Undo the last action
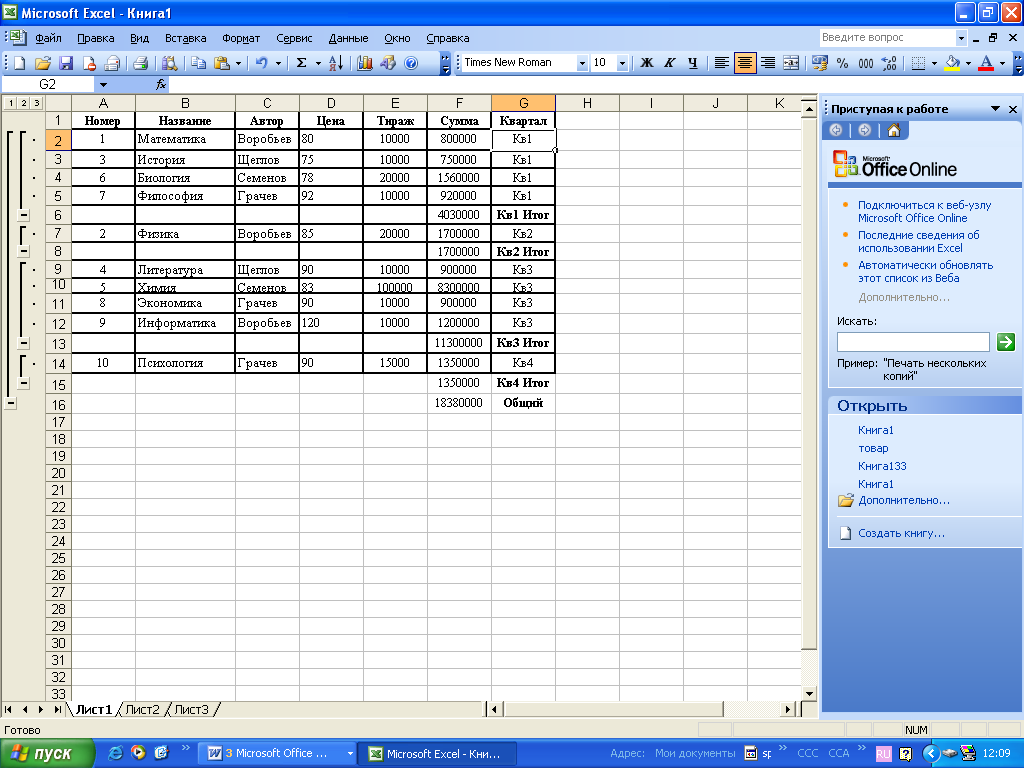1024x768 pixels. (262, 63)
